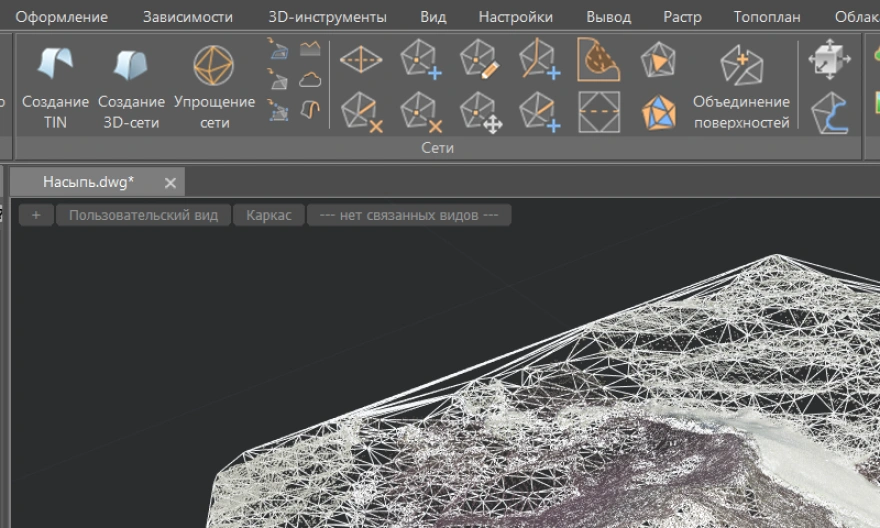880x528 pixels.
Task: Click the highlighted textured surface icon
Action: (598, 60)
